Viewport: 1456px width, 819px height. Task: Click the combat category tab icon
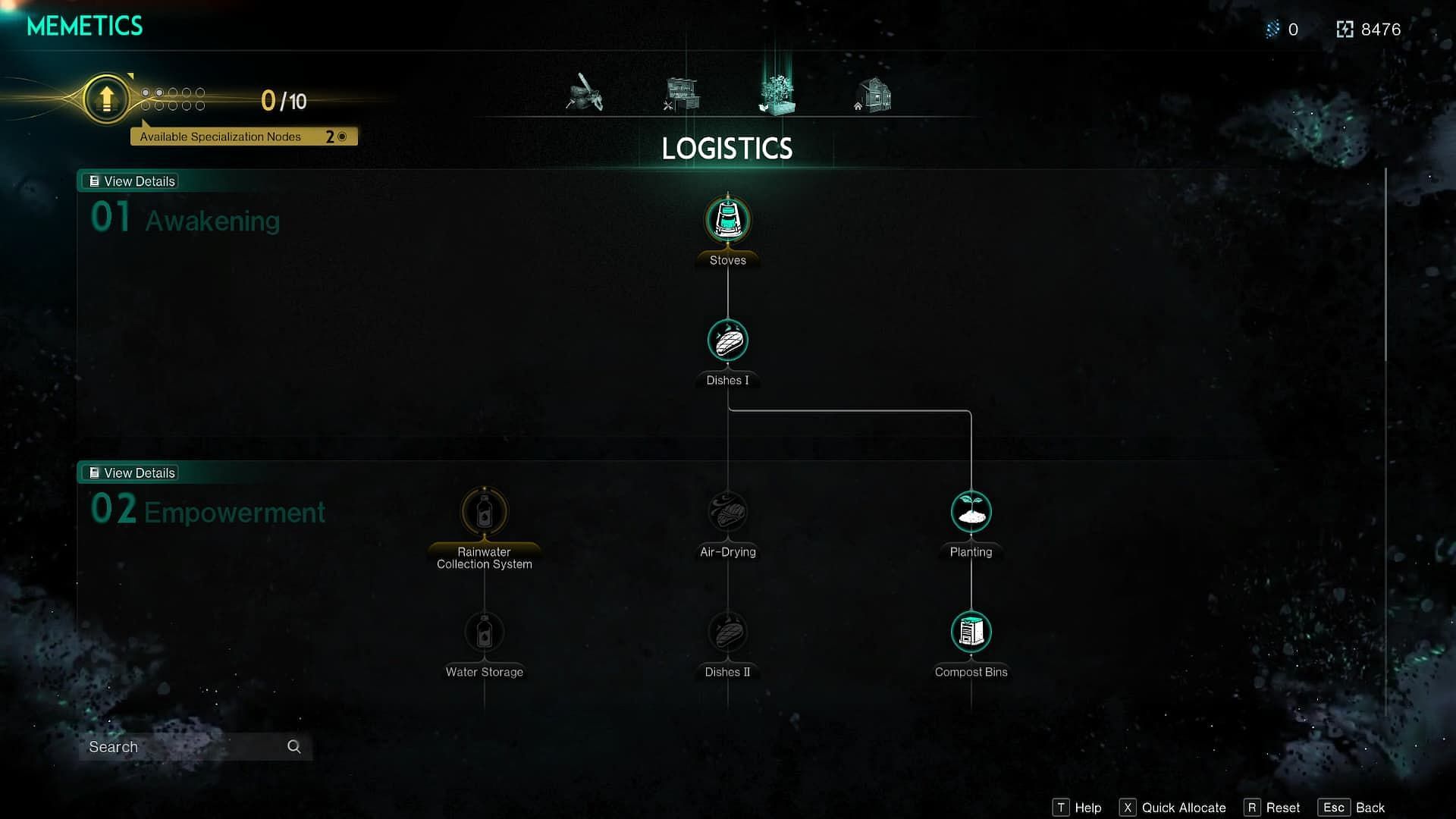coord(585,92)
